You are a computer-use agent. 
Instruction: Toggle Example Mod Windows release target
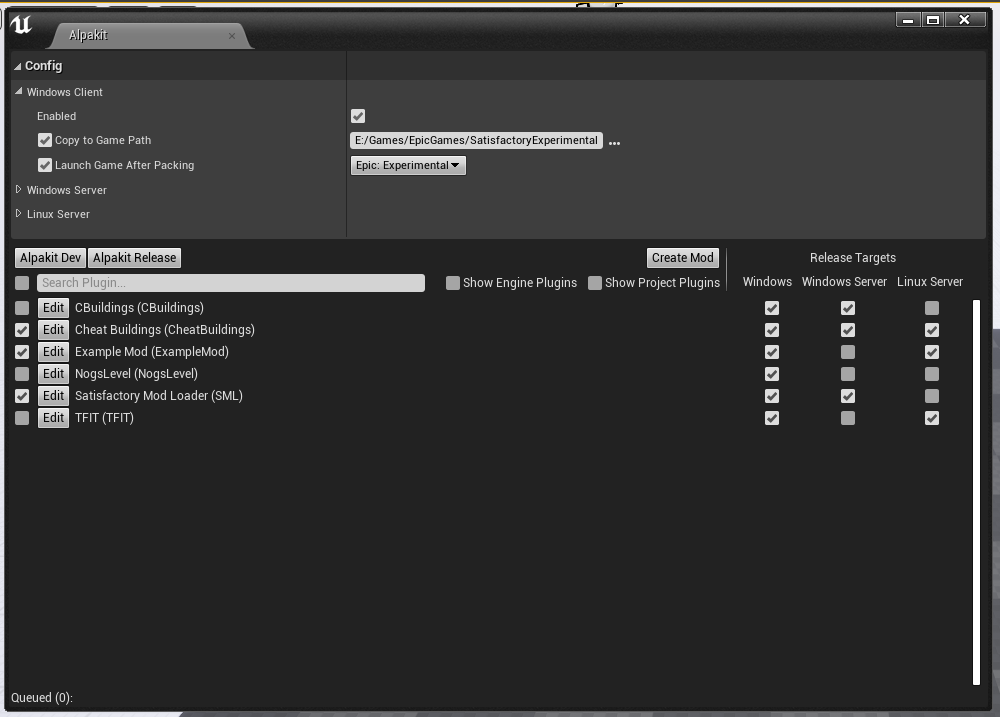tap(772, 352)
